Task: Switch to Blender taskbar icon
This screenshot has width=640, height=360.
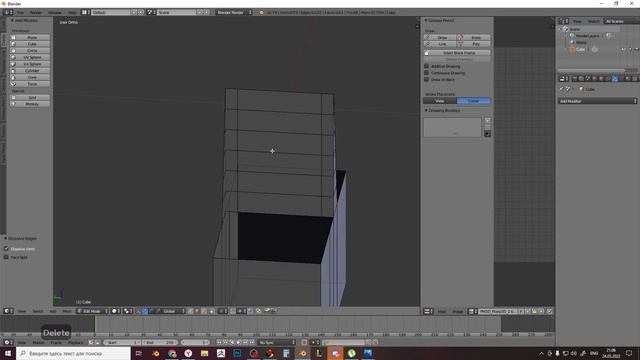Action: pyautogui.click(x=302, y=353)
